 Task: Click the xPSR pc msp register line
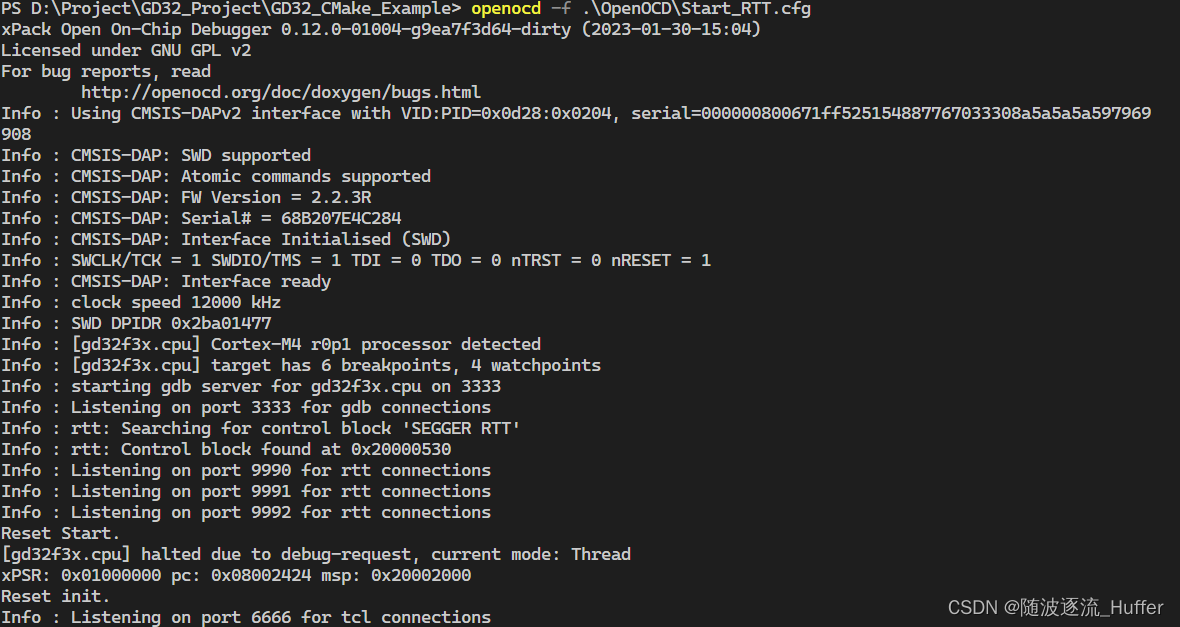click(x=236, y=575)
